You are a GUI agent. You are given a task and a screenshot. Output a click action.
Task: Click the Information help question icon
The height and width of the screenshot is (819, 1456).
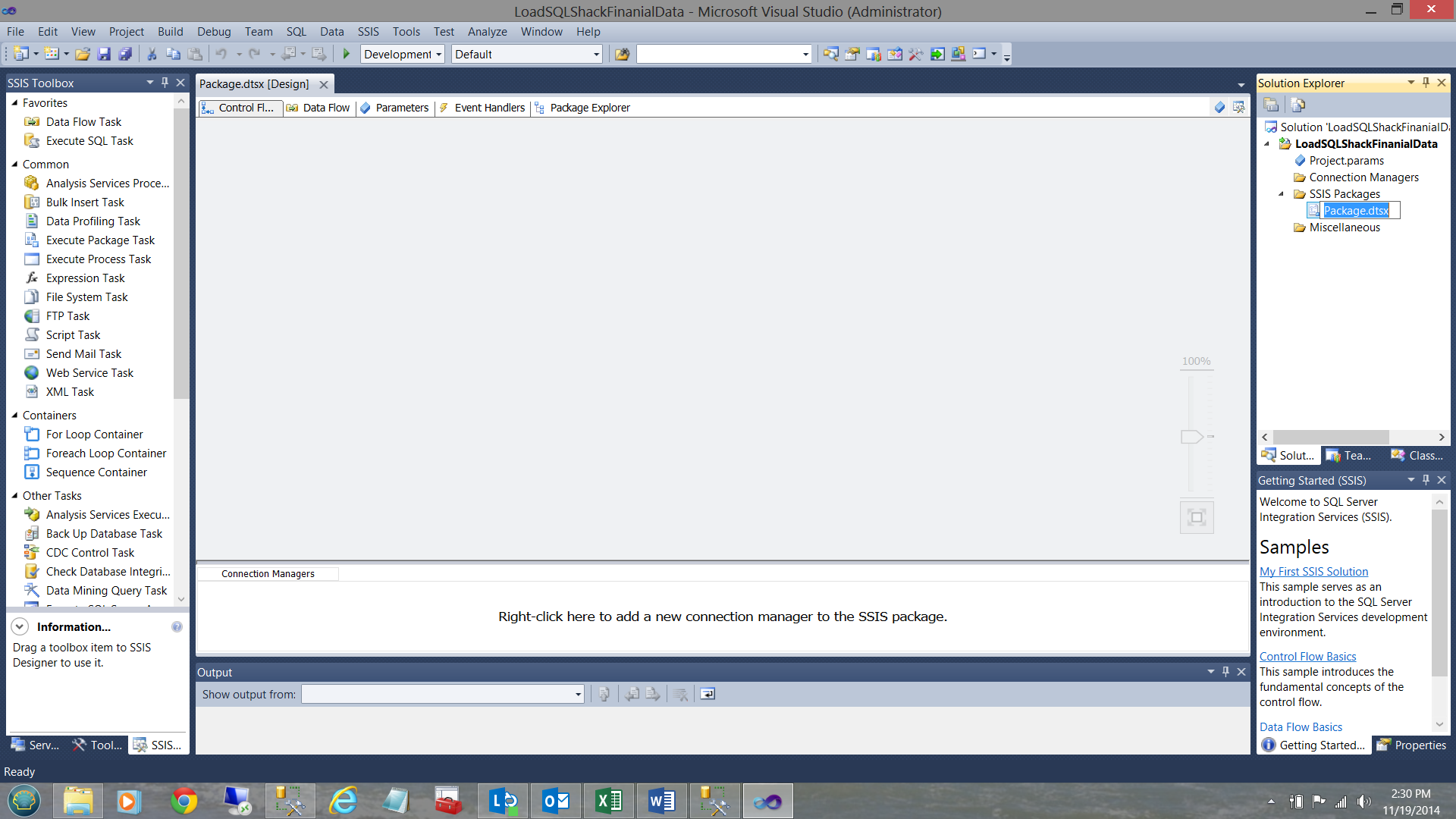177,627
